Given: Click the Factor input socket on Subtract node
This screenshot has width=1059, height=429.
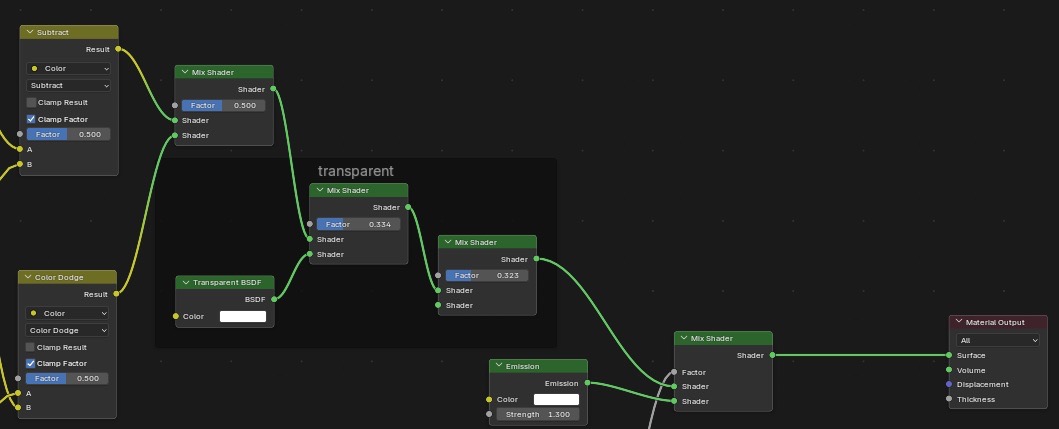Looking at the screenshot, I should pos(20,134).
